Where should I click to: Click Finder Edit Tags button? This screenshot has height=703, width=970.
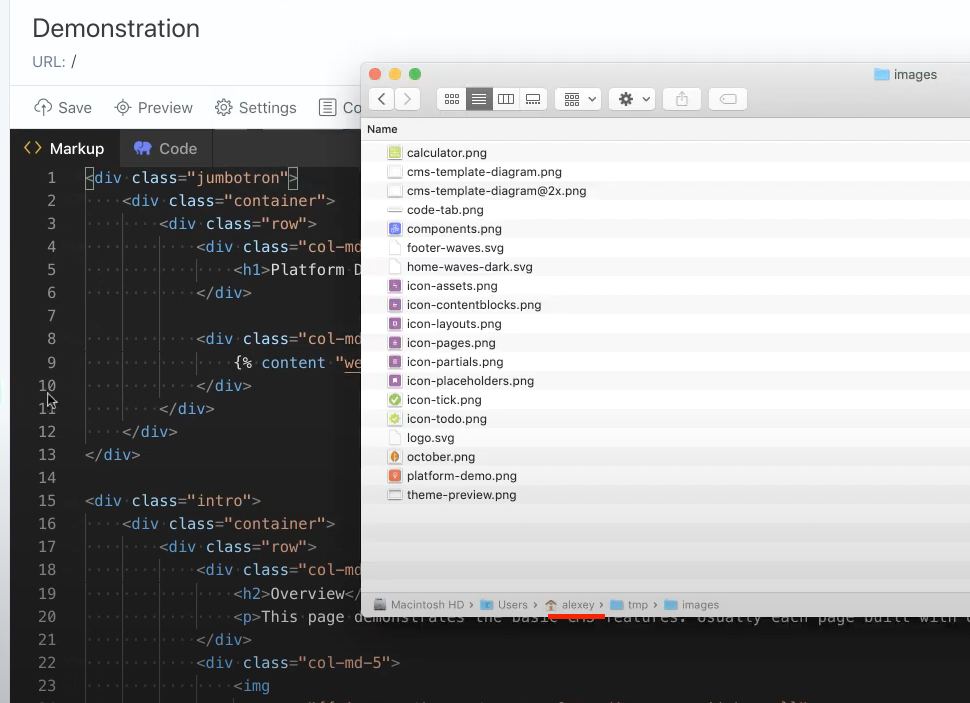click(728, 99)
